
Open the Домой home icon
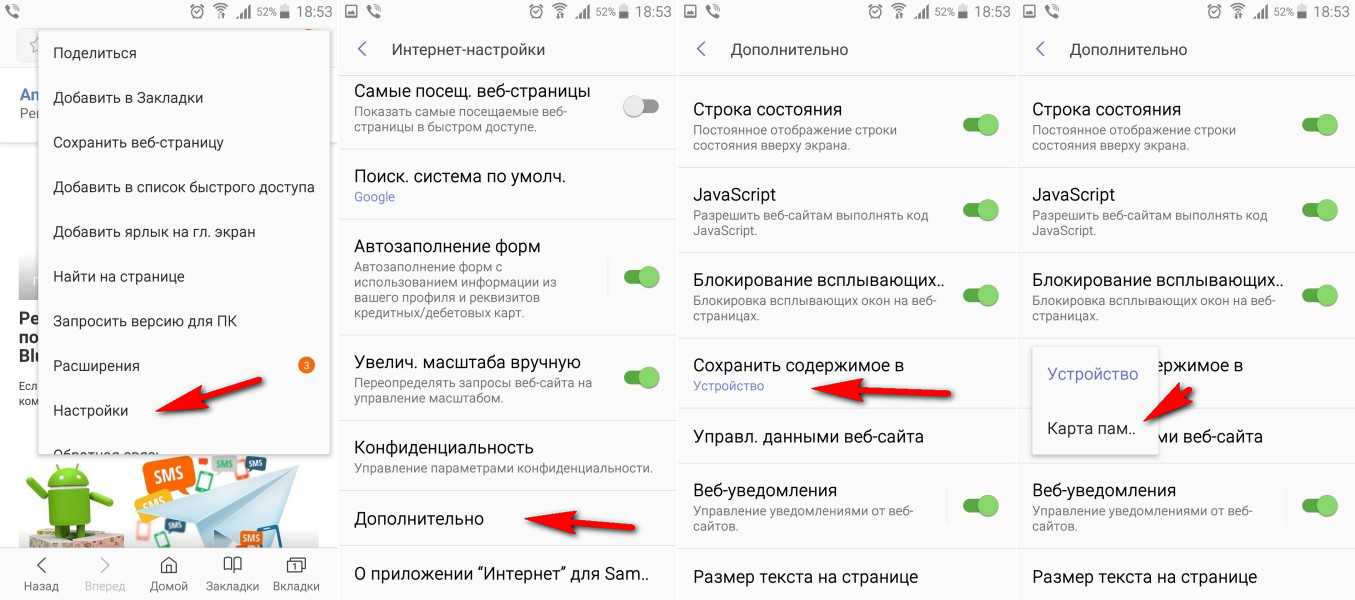tap(169, 565)
